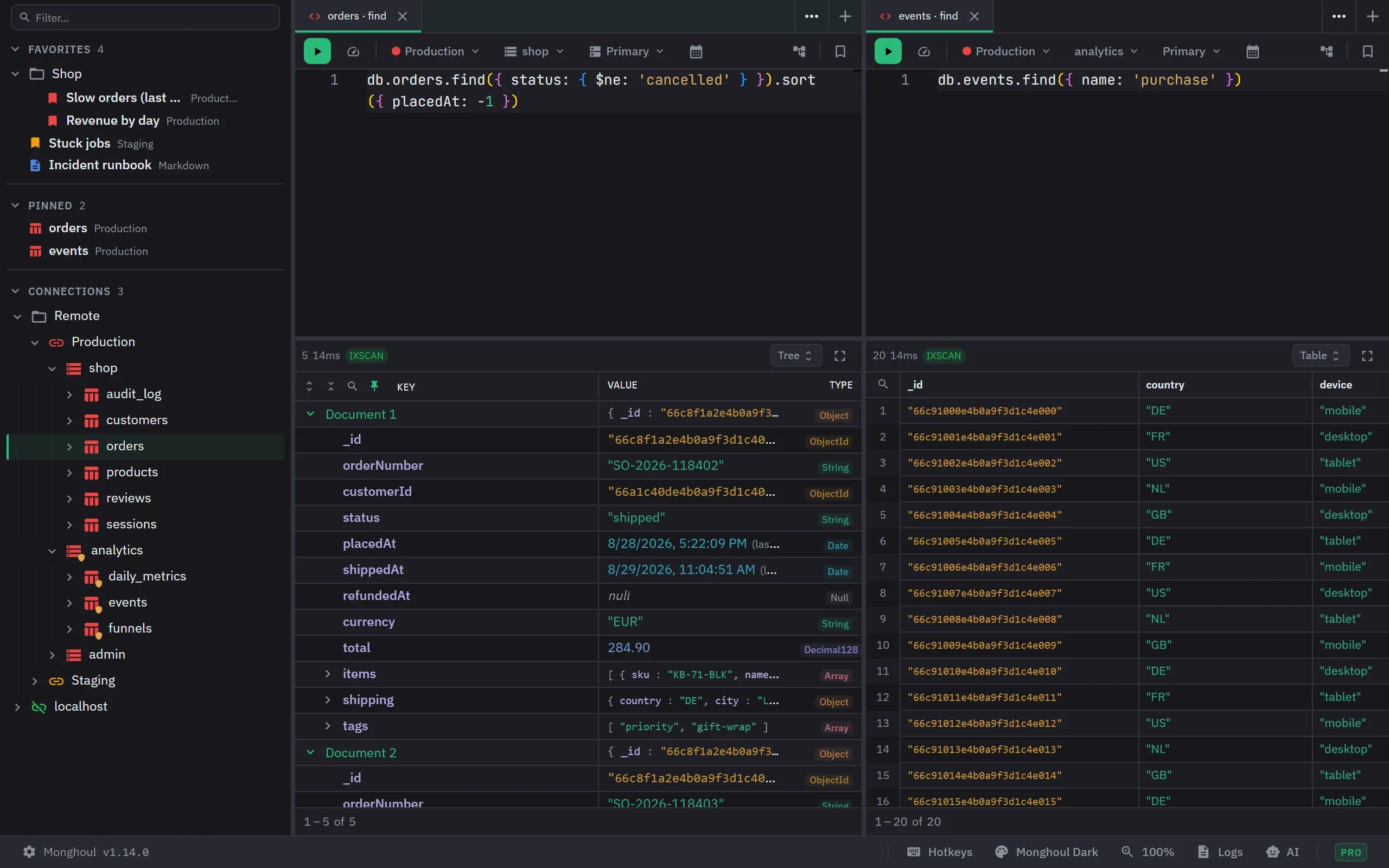Switch Table view mode dropdown

click(x=1320, y=355)
